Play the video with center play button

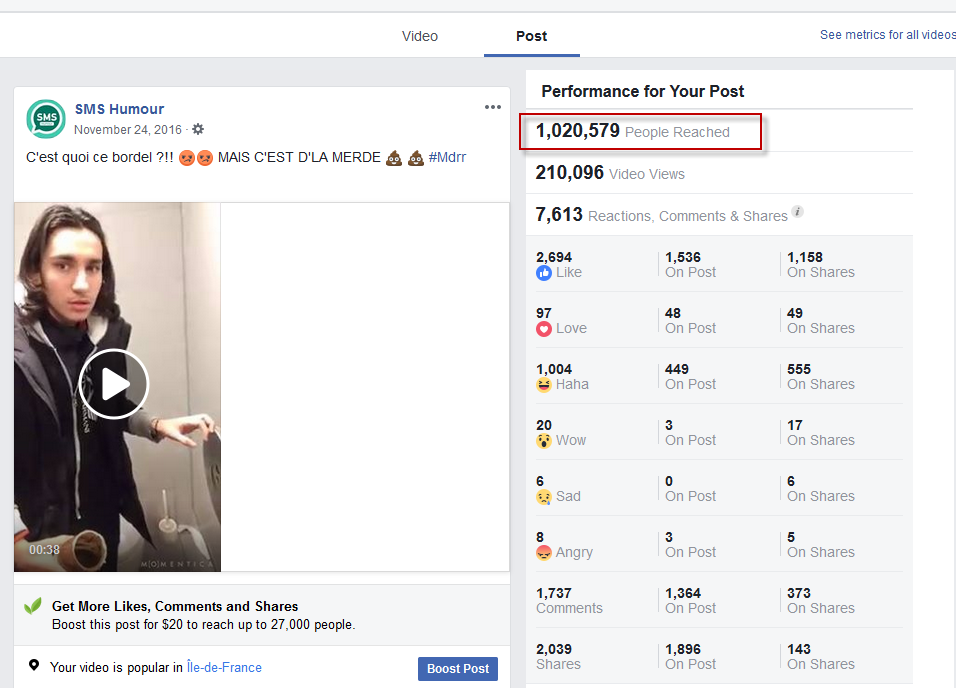pos(114,384)
